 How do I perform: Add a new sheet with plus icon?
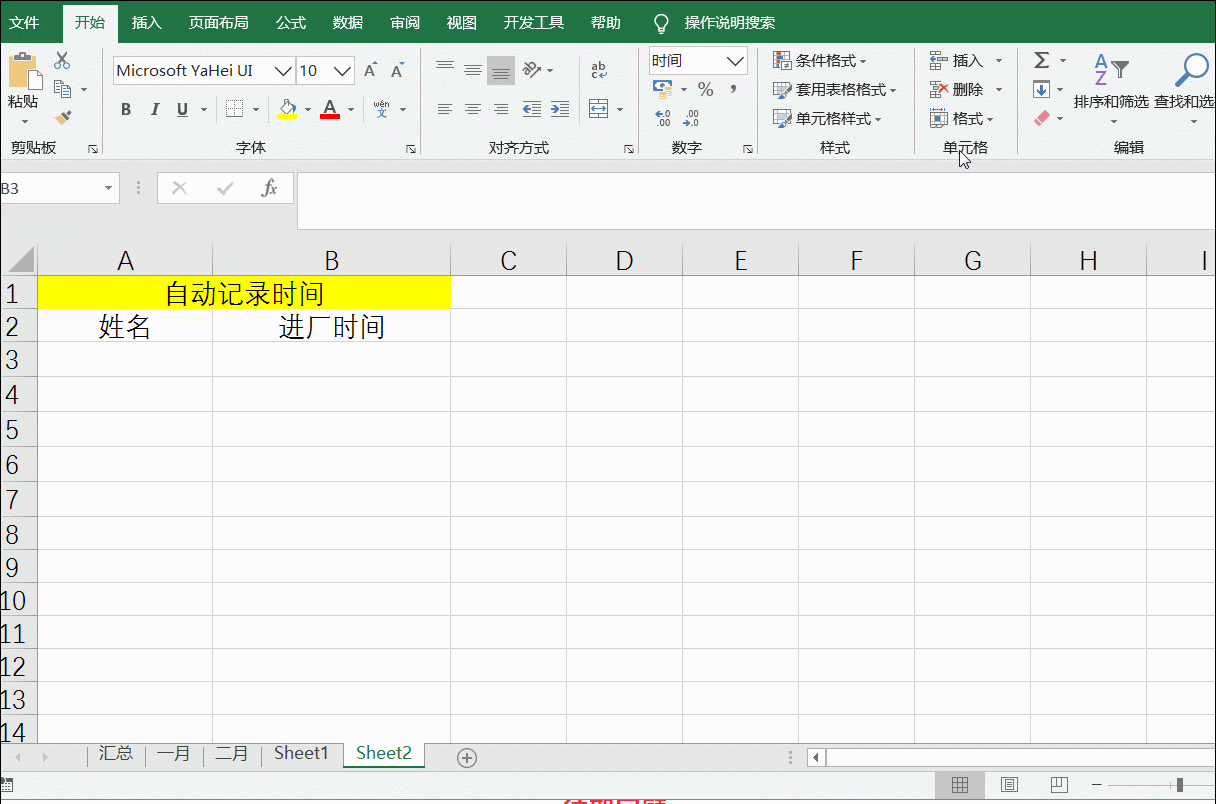click(466, 758)
